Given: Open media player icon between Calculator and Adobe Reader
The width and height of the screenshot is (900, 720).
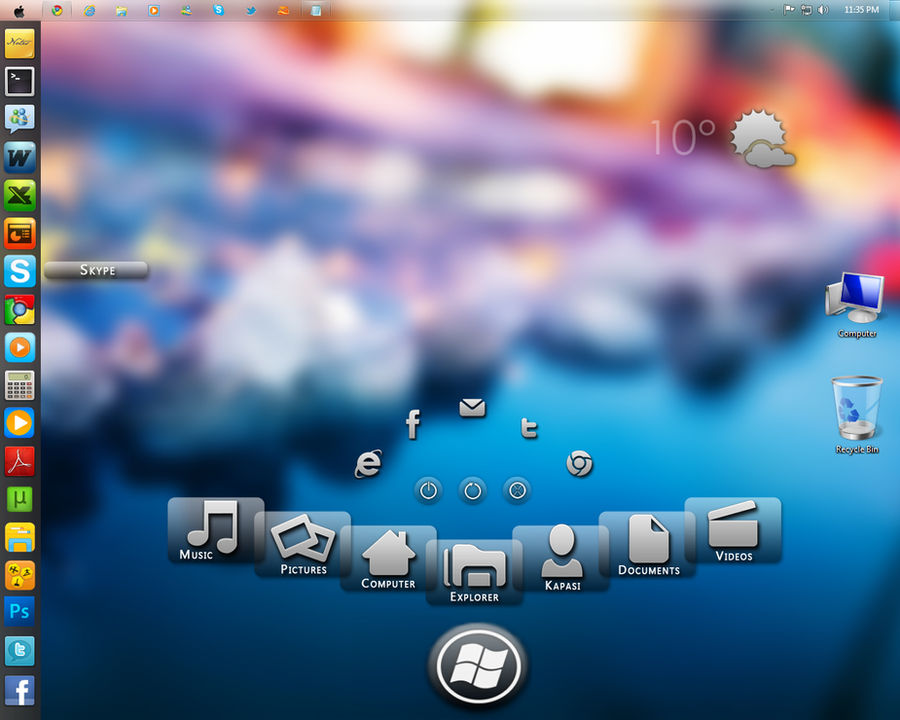Looking at the screenshot, I should pyautogui.click(x=20, y=423).
